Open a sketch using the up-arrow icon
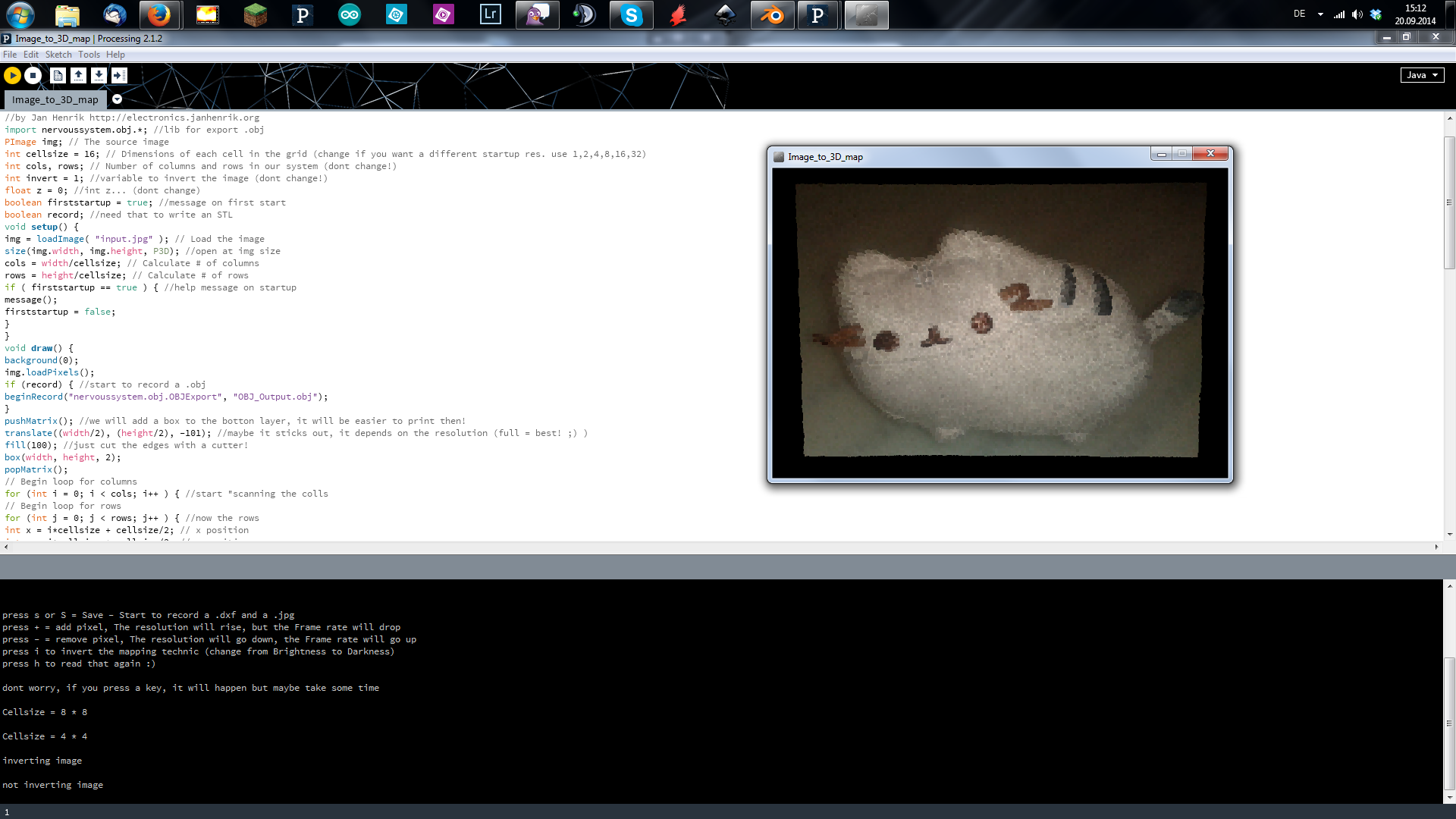 pyautogui.click(x=78, y=75)
